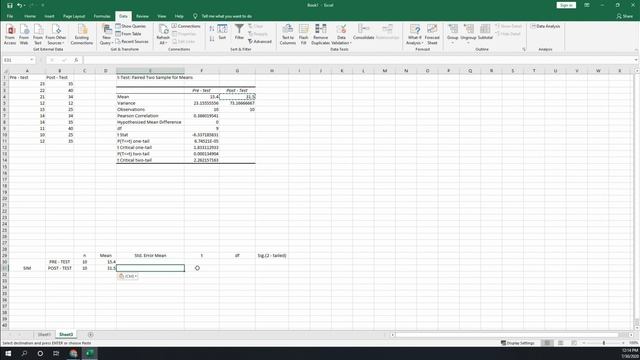Select the 'Mean' label cell in t-Test table
Viewport: 640px width, 360px height.
(150, 97)
